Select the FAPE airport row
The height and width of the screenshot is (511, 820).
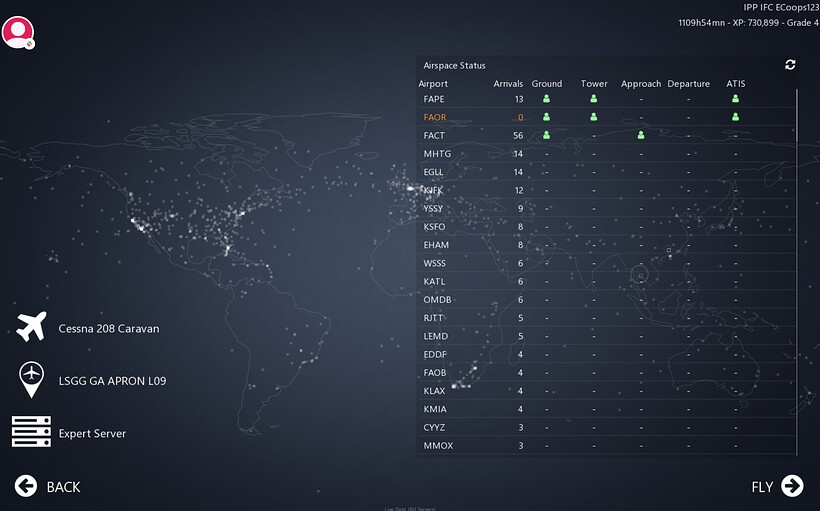point(607,99)
